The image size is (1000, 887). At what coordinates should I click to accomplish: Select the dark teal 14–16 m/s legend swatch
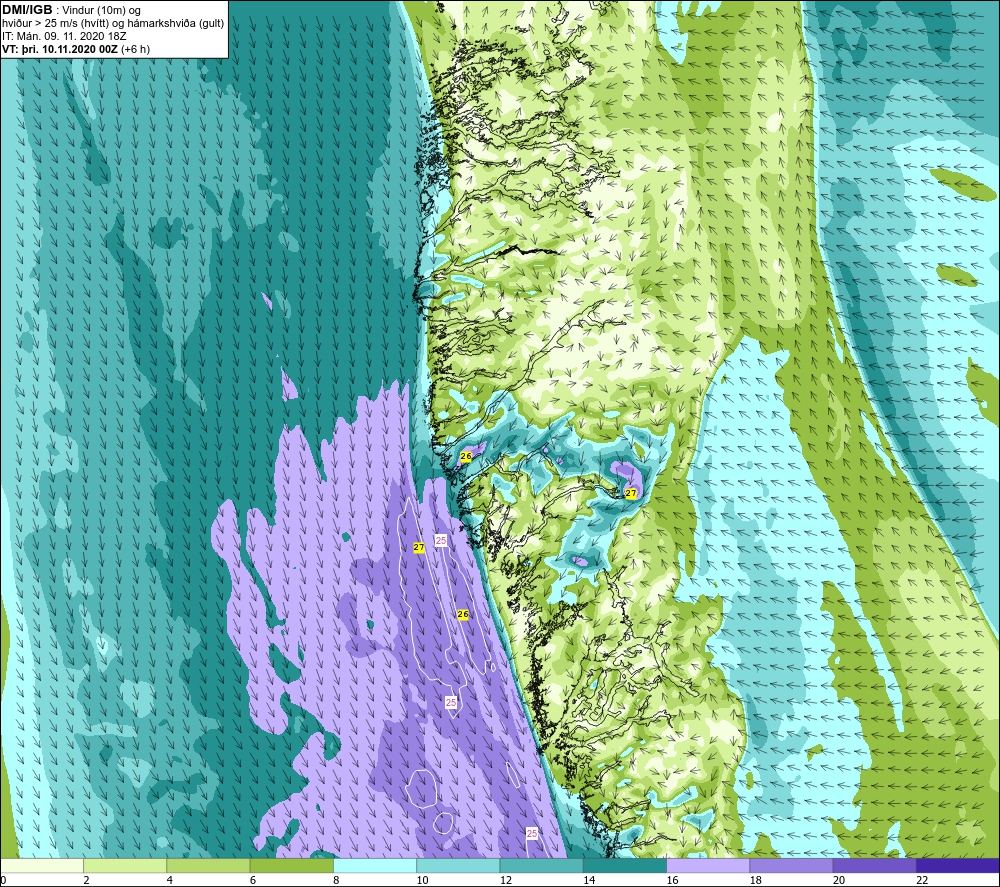tap(625, 865)
